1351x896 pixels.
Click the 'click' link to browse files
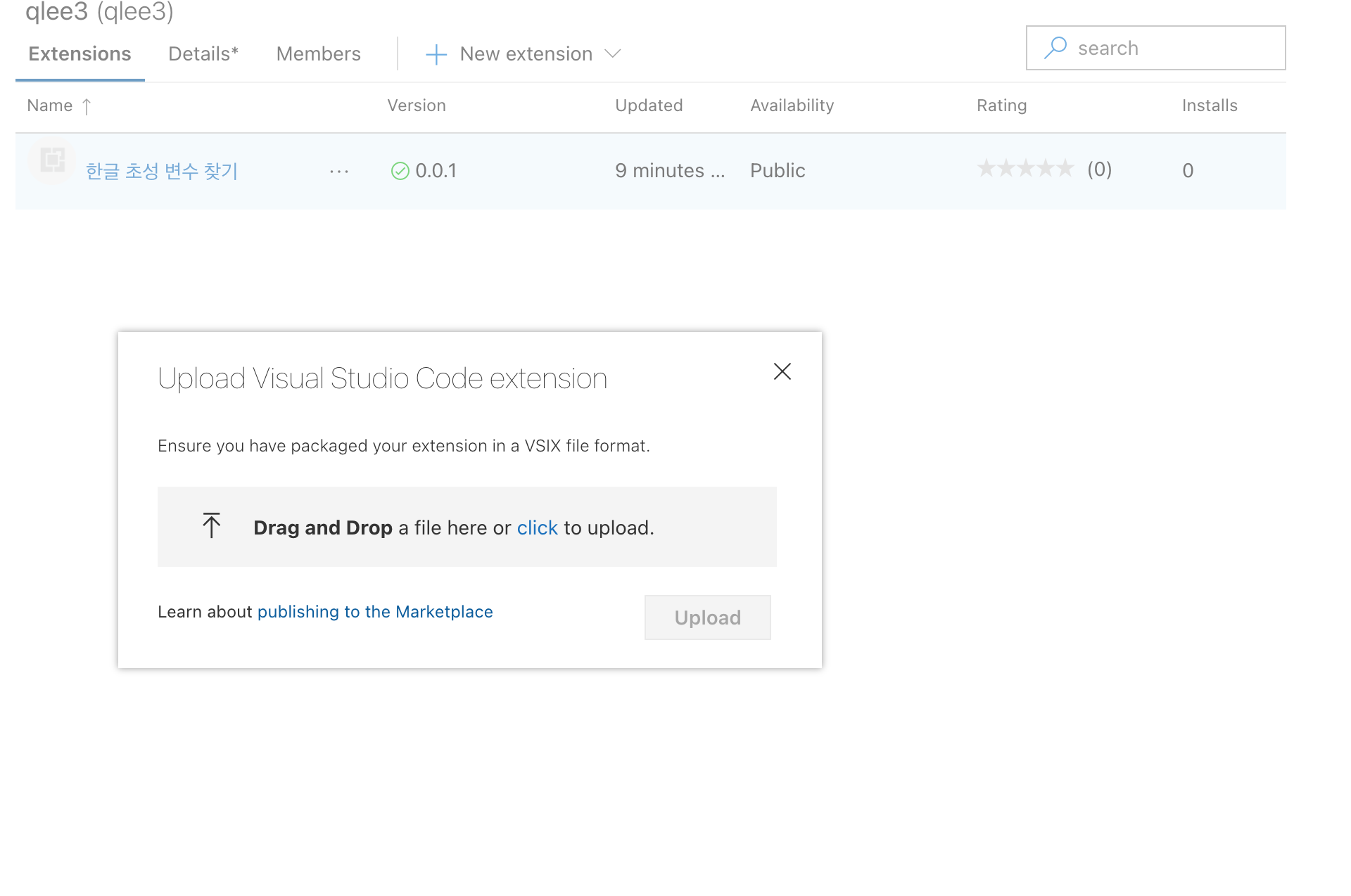[x=537, y=527]
